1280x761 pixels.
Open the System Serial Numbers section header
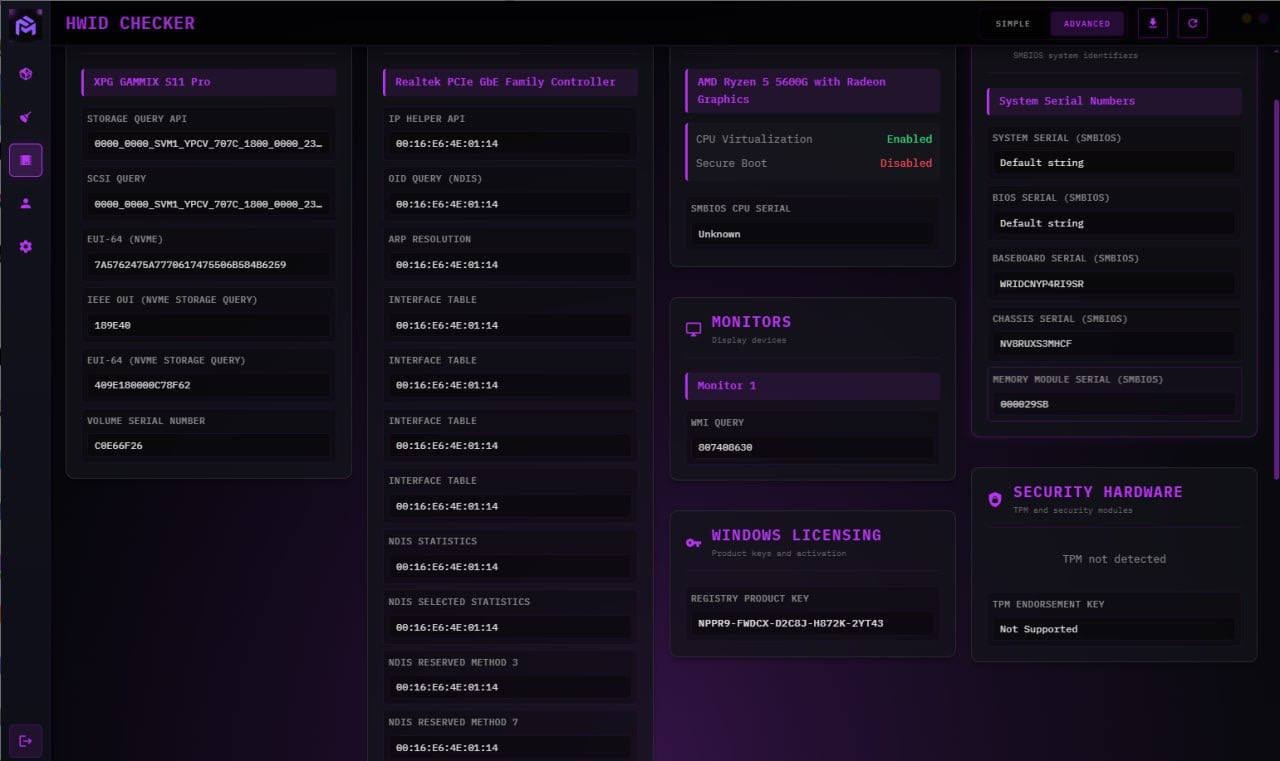[1113, 101]
